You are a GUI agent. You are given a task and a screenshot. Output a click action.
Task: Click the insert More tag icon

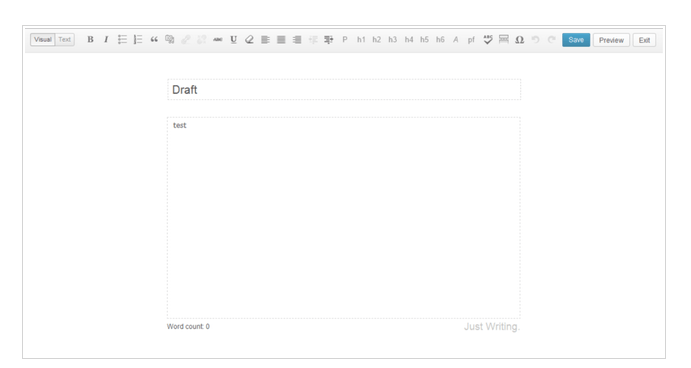pos(504,40)
